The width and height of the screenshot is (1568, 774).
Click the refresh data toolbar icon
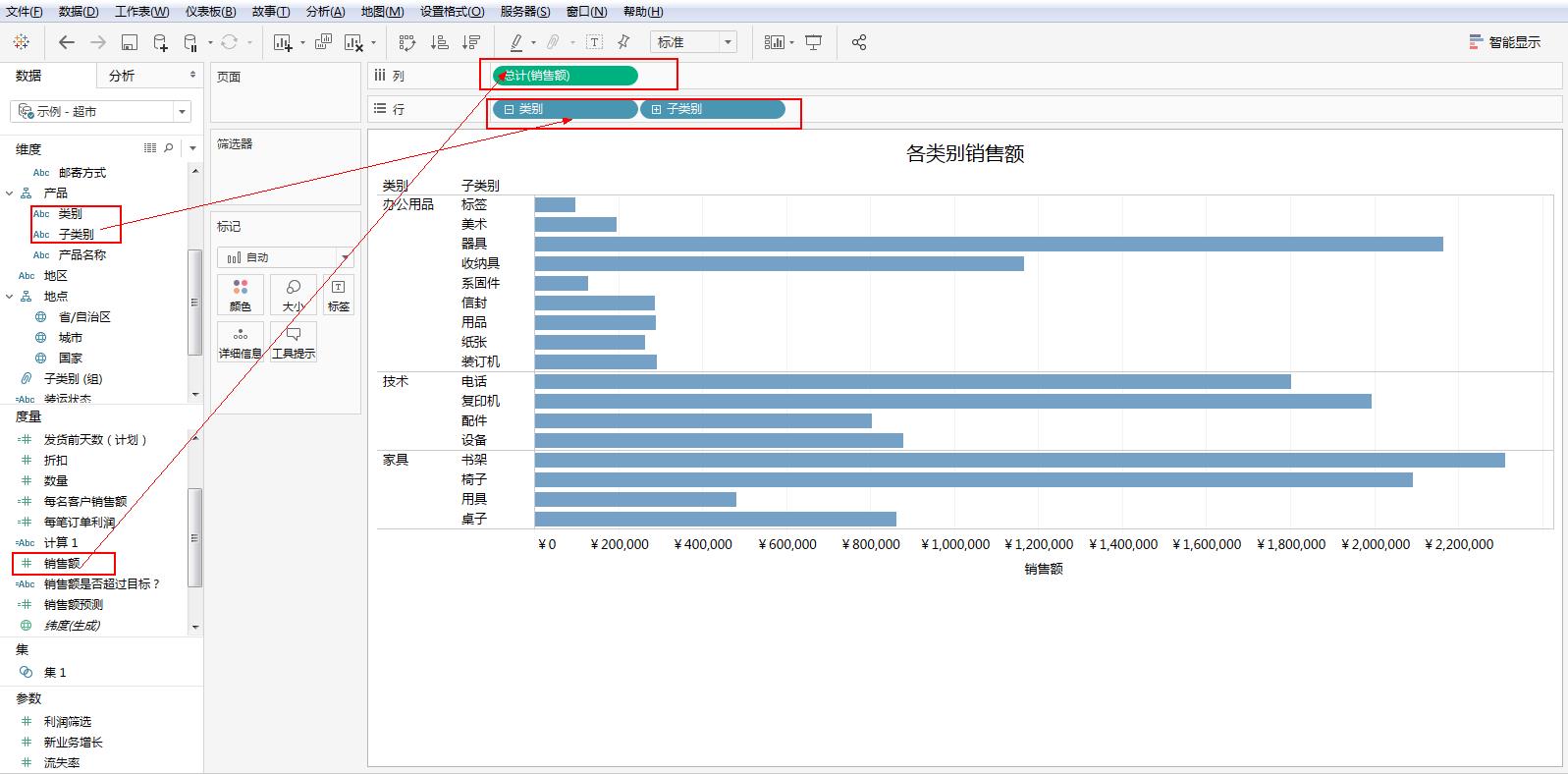[230, 42]
